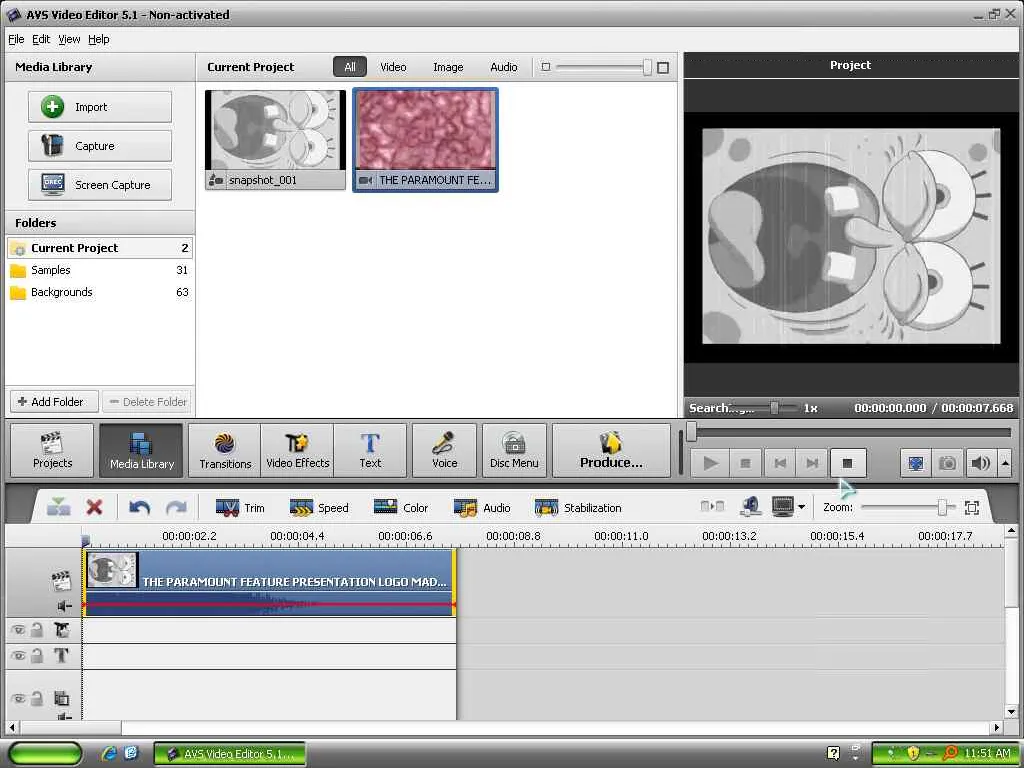Click the preview seek bar handle
Viewport: 1024px width, 768px height.
[x=692, y=432]
